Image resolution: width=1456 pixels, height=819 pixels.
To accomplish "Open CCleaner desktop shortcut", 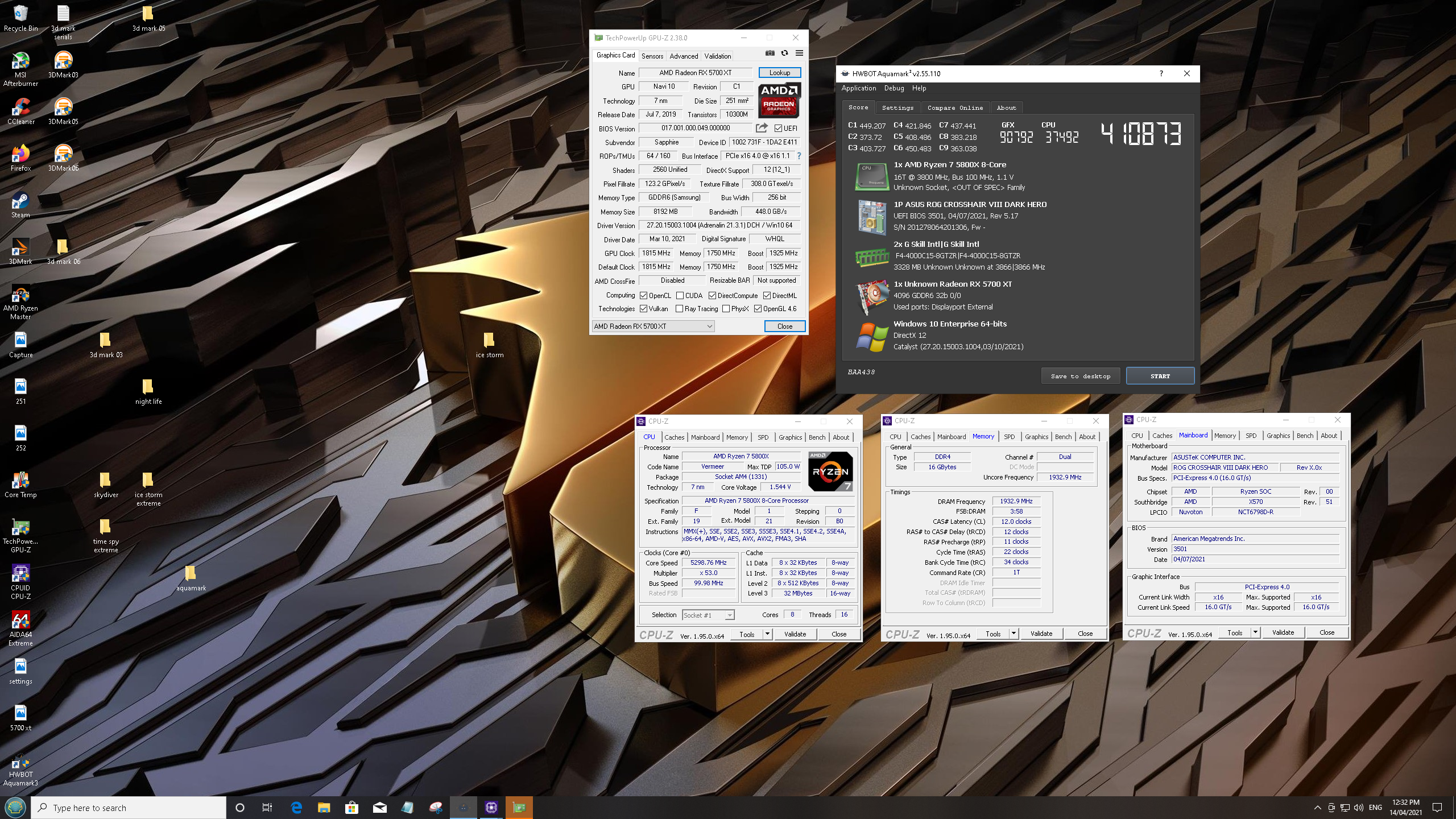I will click(20, 111).
